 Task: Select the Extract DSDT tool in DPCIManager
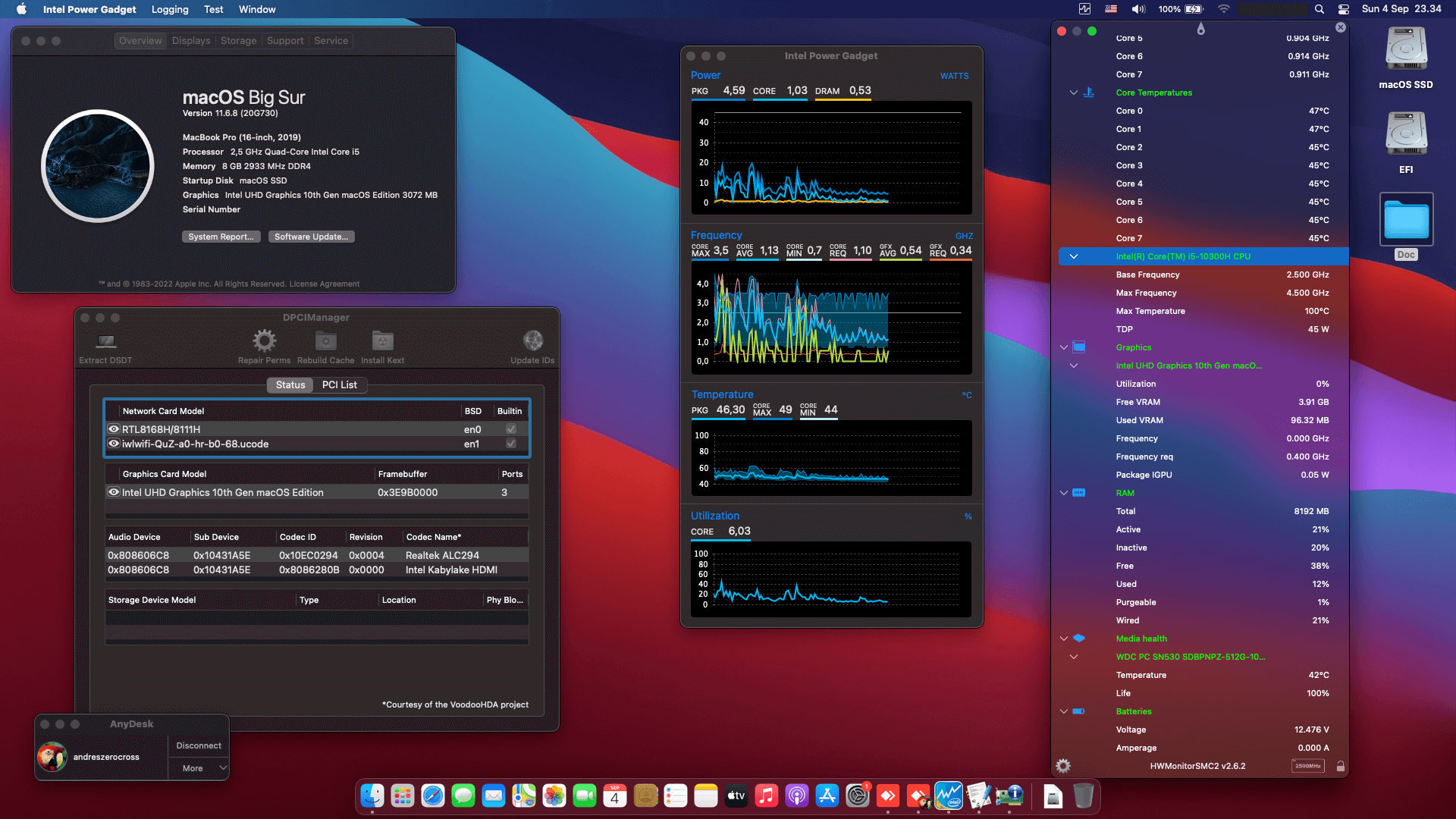tap(105, 346)
